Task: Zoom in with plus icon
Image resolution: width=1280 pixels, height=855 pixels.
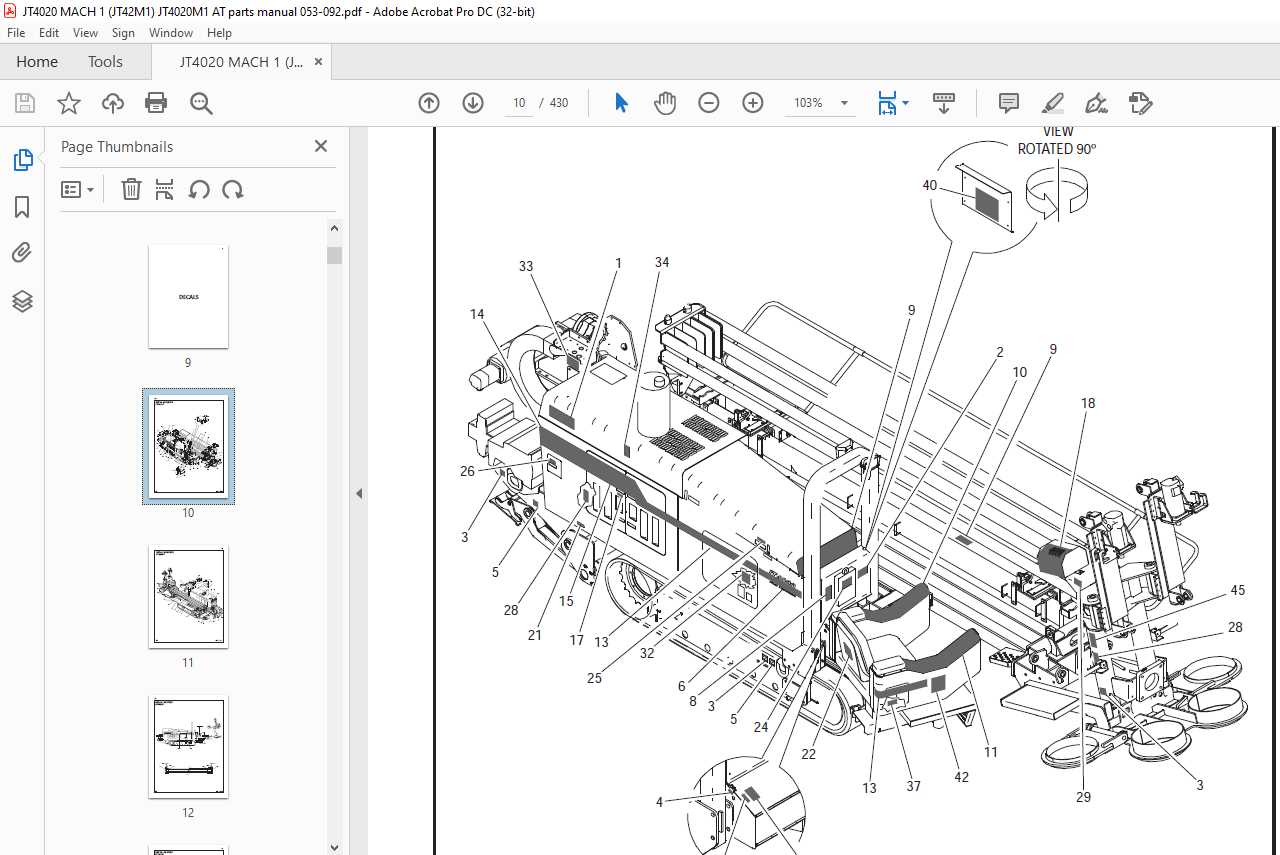Action: tap(753, 103)
